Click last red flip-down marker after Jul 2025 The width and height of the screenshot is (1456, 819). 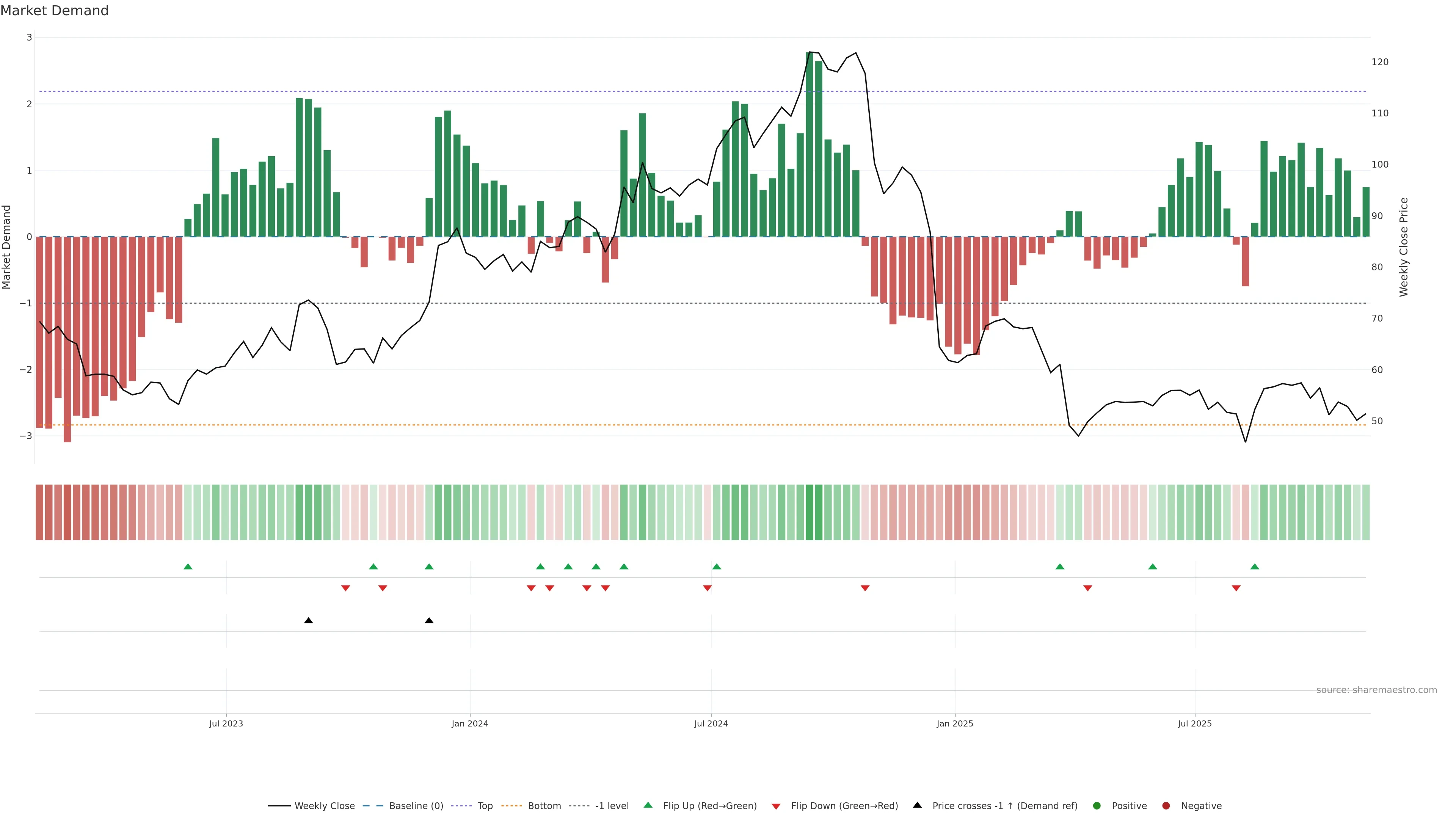(x=1236, y=588)
